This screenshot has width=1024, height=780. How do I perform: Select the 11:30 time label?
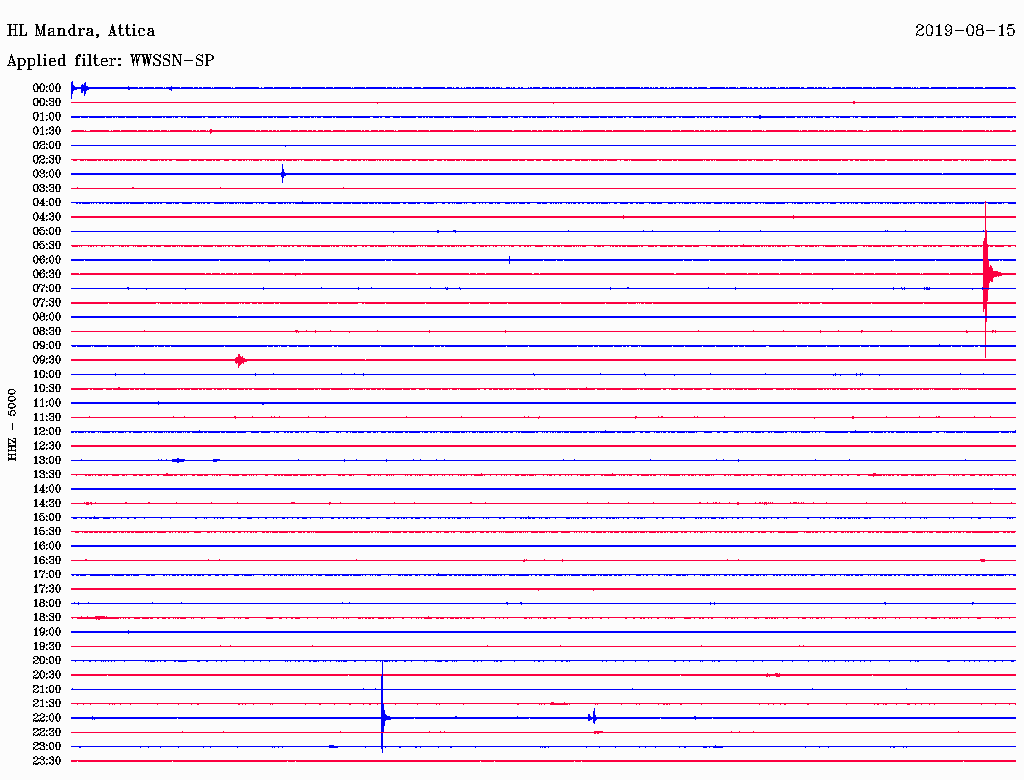(47, 417)
